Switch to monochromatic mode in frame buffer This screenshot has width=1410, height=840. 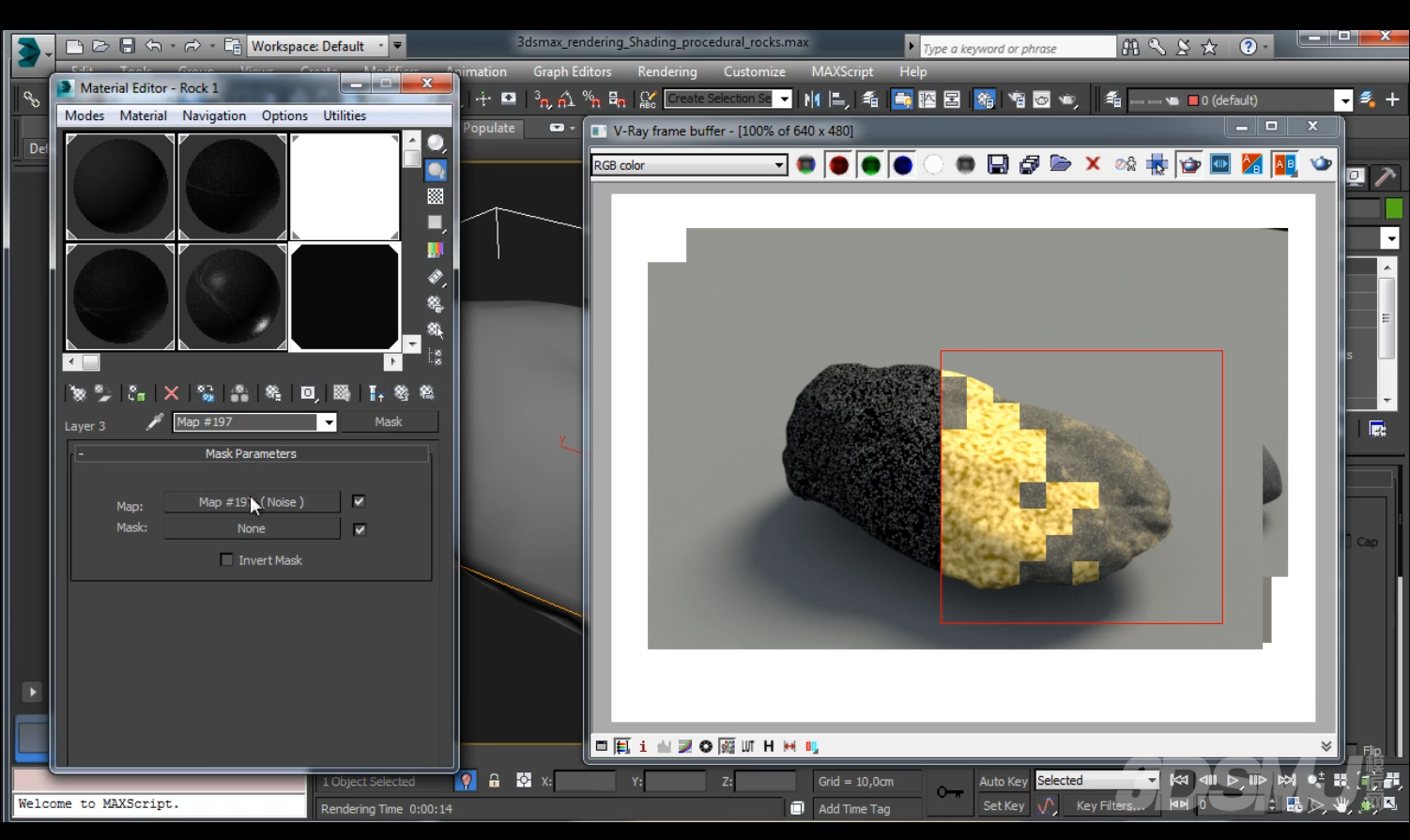[965, 165]
